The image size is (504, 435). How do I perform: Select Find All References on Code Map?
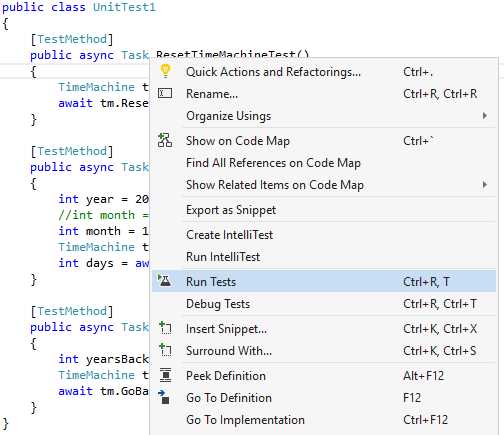pos(324,163)
